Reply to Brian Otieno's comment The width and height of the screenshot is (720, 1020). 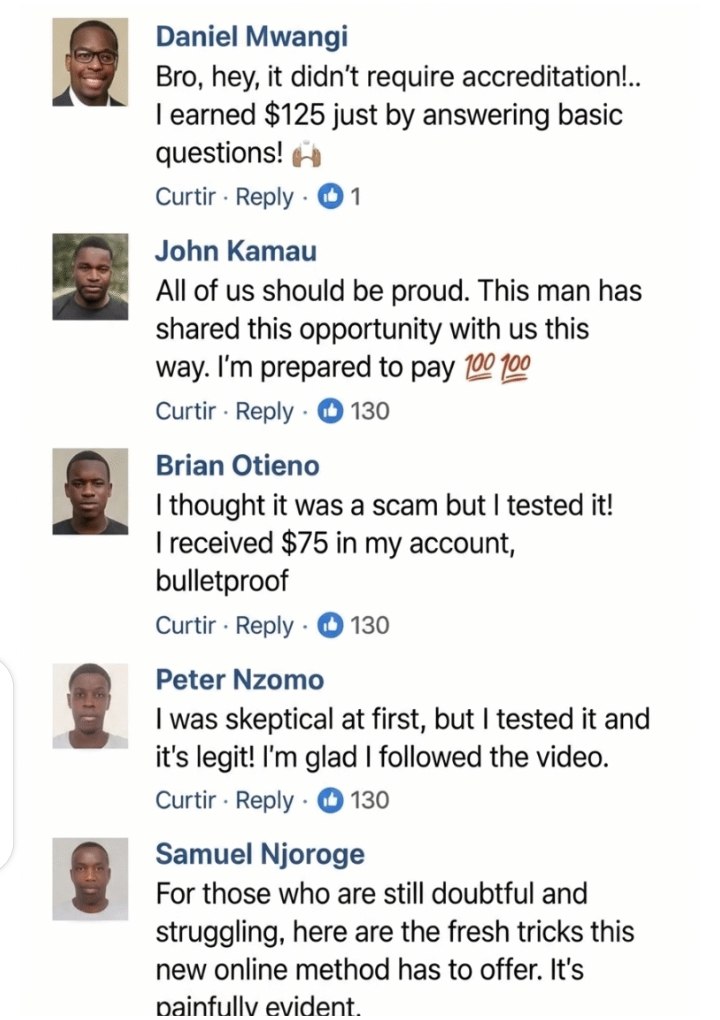(264, 625)
